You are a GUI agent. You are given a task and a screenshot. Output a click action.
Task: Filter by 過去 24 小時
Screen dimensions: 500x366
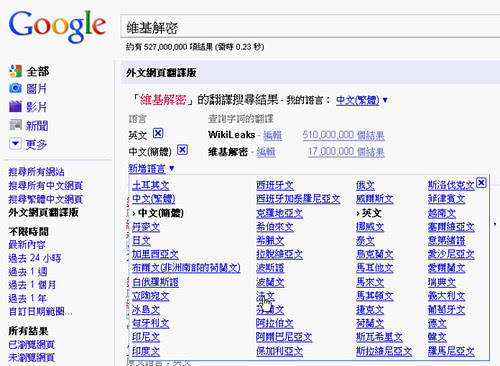click(x=35, y=258)
